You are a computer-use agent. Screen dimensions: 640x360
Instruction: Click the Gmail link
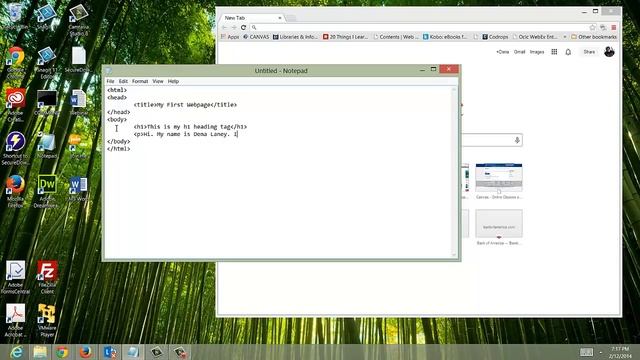pos(519,52)
